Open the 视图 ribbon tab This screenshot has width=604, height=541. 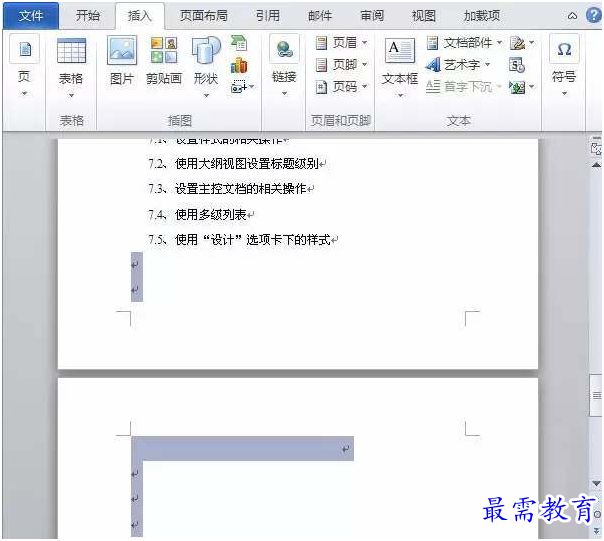tap(424, 16)
